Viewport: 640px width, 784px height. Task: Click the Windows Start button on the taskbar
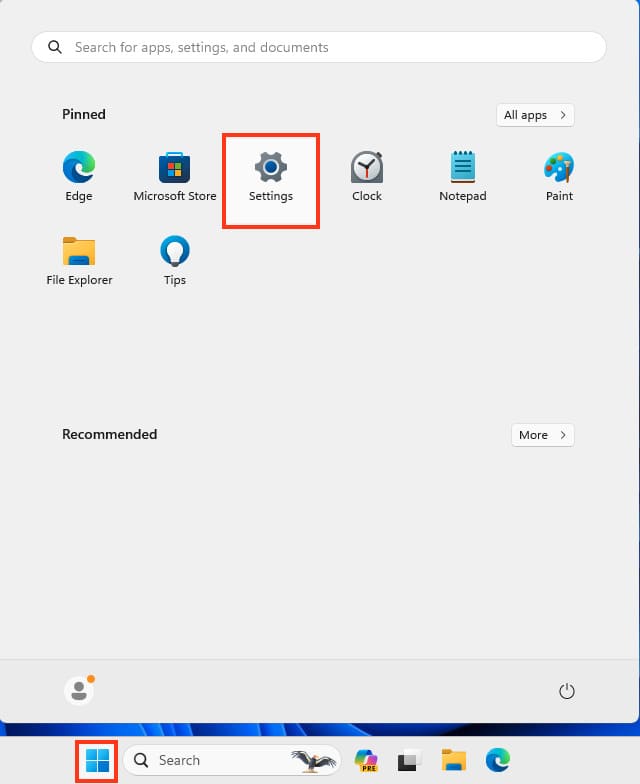coord(97,760)
